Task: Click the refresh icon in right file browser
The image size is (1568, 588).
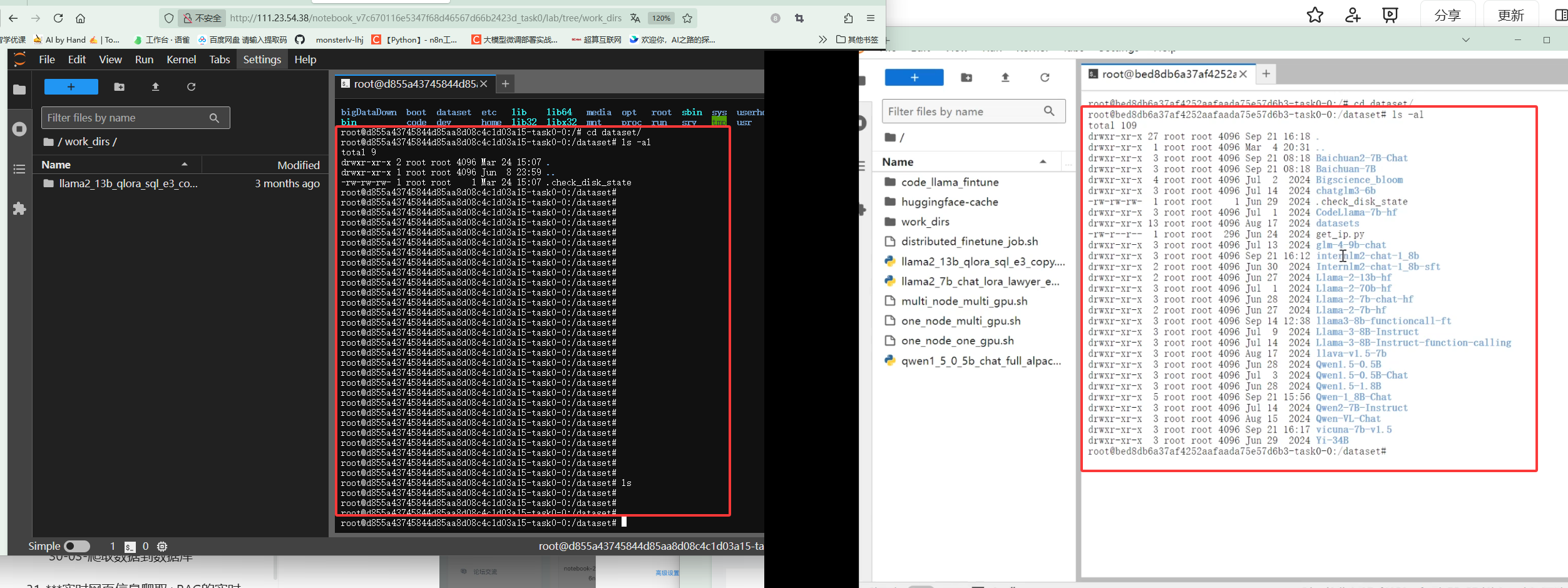Action: click(x=1044, y=78)
